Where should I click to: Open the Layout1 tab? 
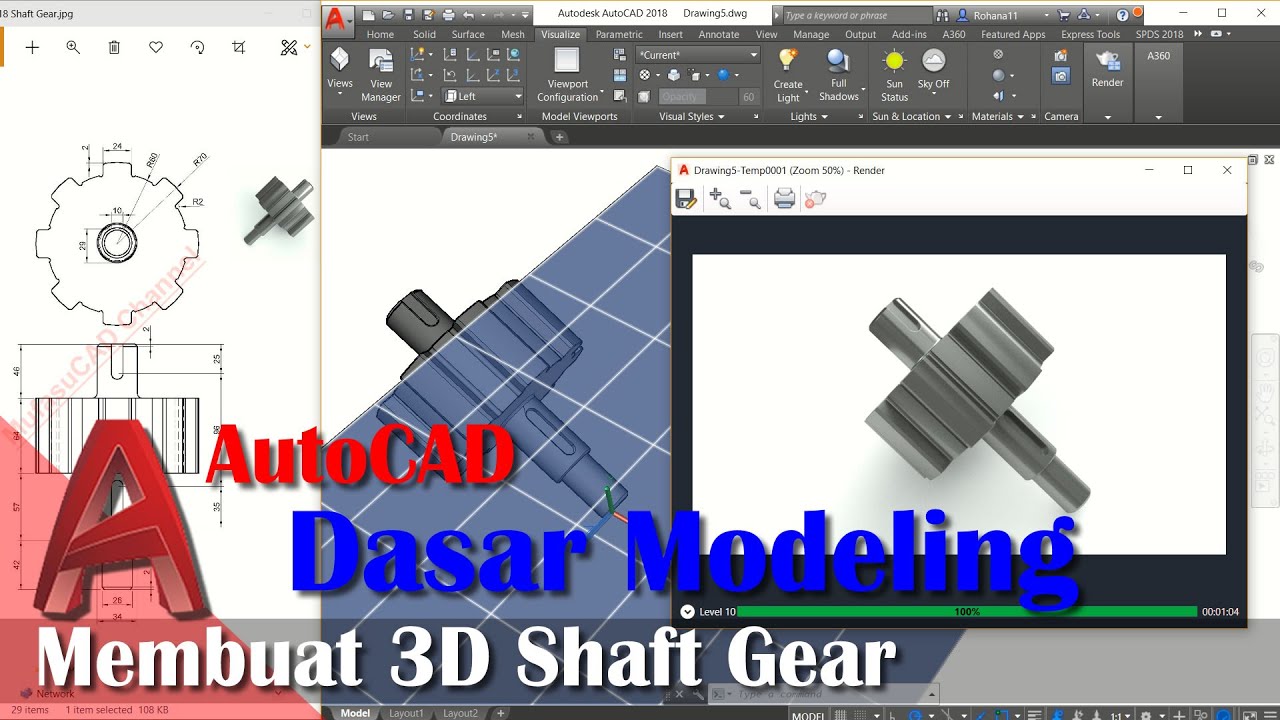click(406, 713)
